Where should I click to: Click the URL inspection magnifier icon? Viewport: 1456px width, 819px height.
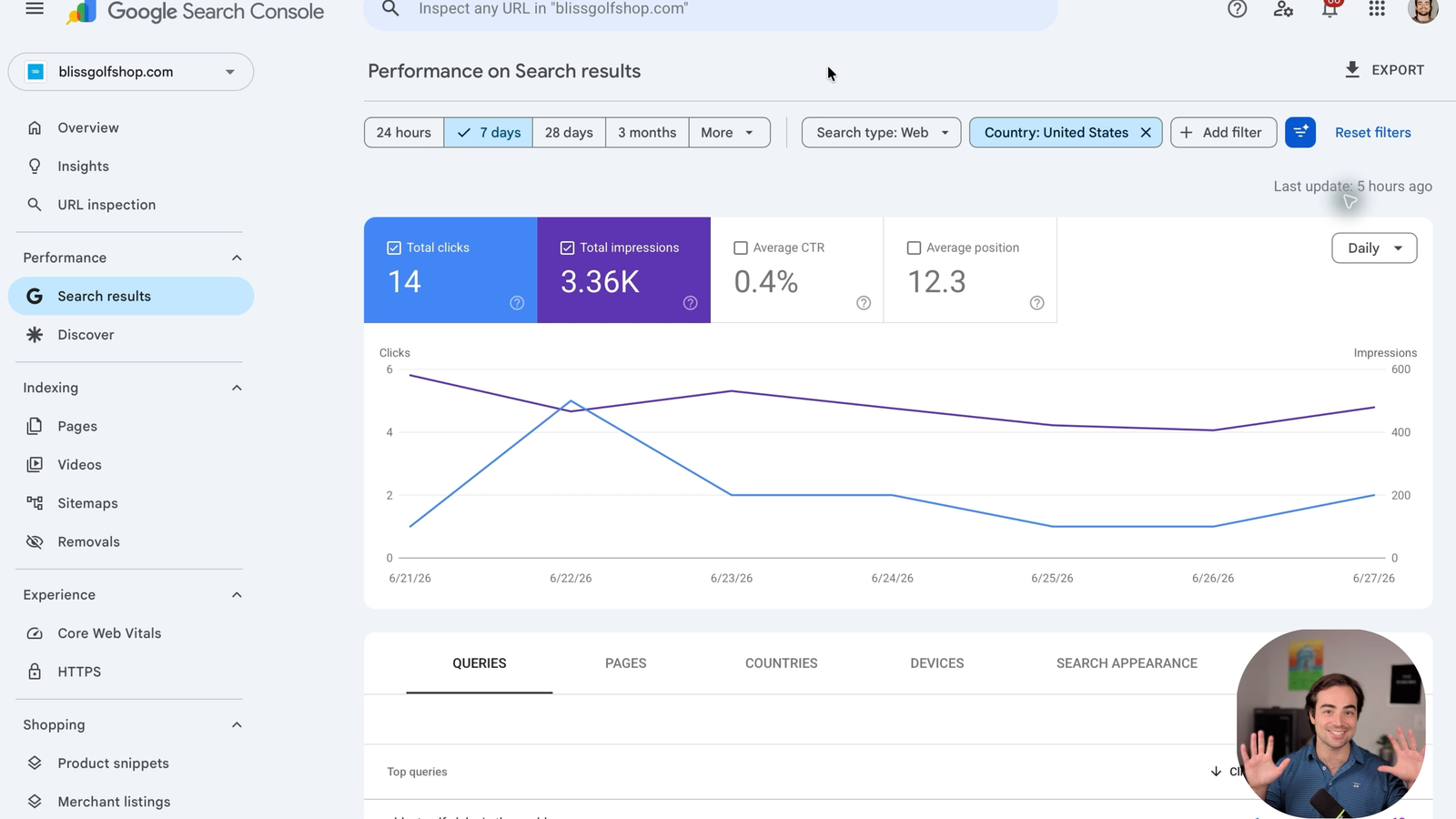(x=35, y=205)
